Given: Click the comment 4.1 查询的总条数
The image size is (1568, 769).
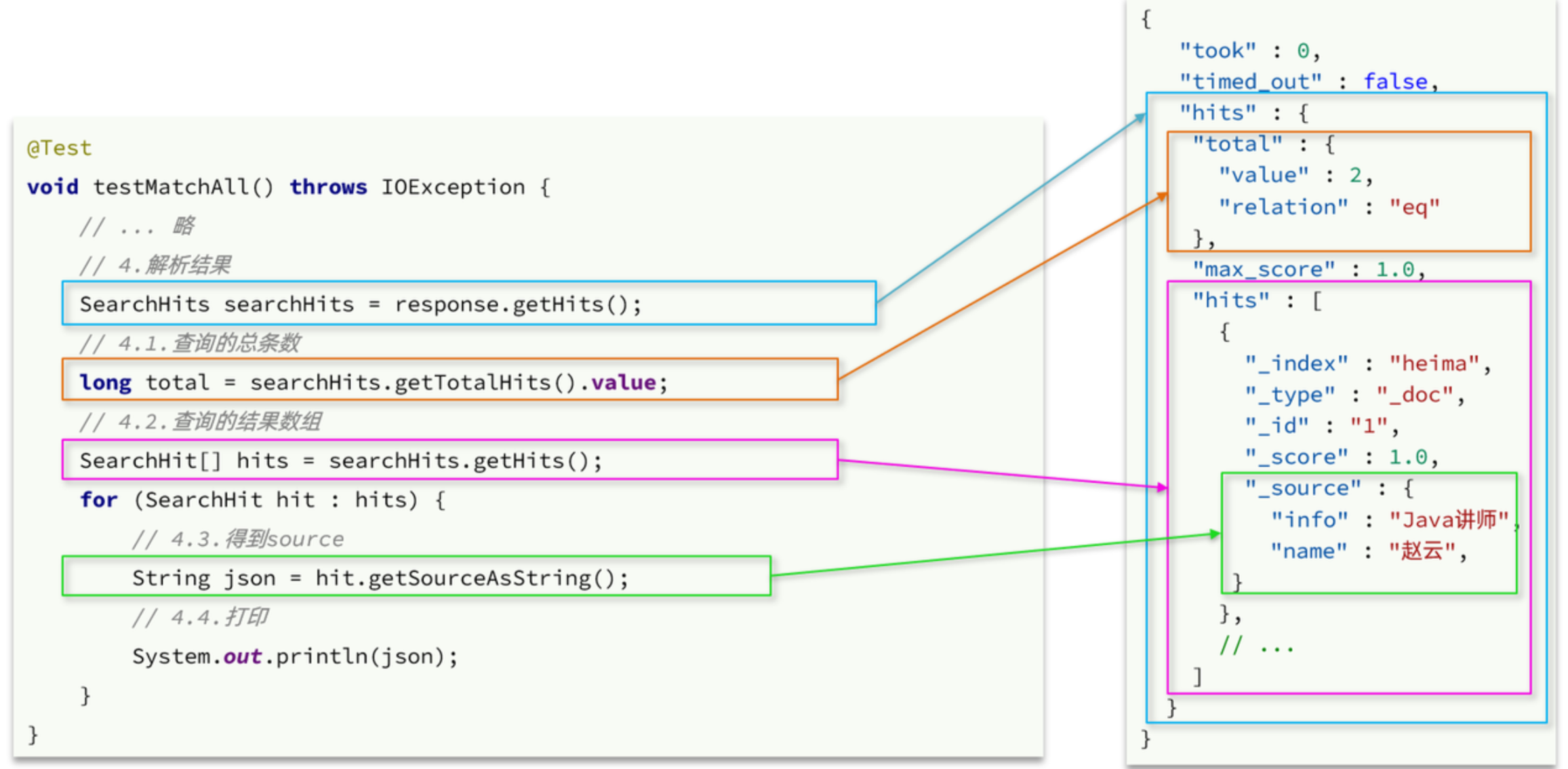Looking at the screenshot, I should (x=190, y=344).
